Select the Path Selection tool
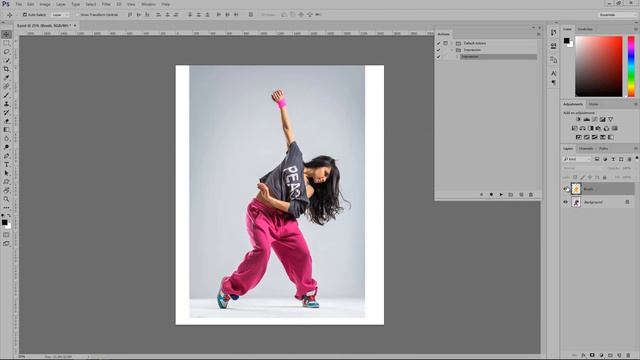The height and width of the screenshot is (360, 640). click(x=6, y=173)
